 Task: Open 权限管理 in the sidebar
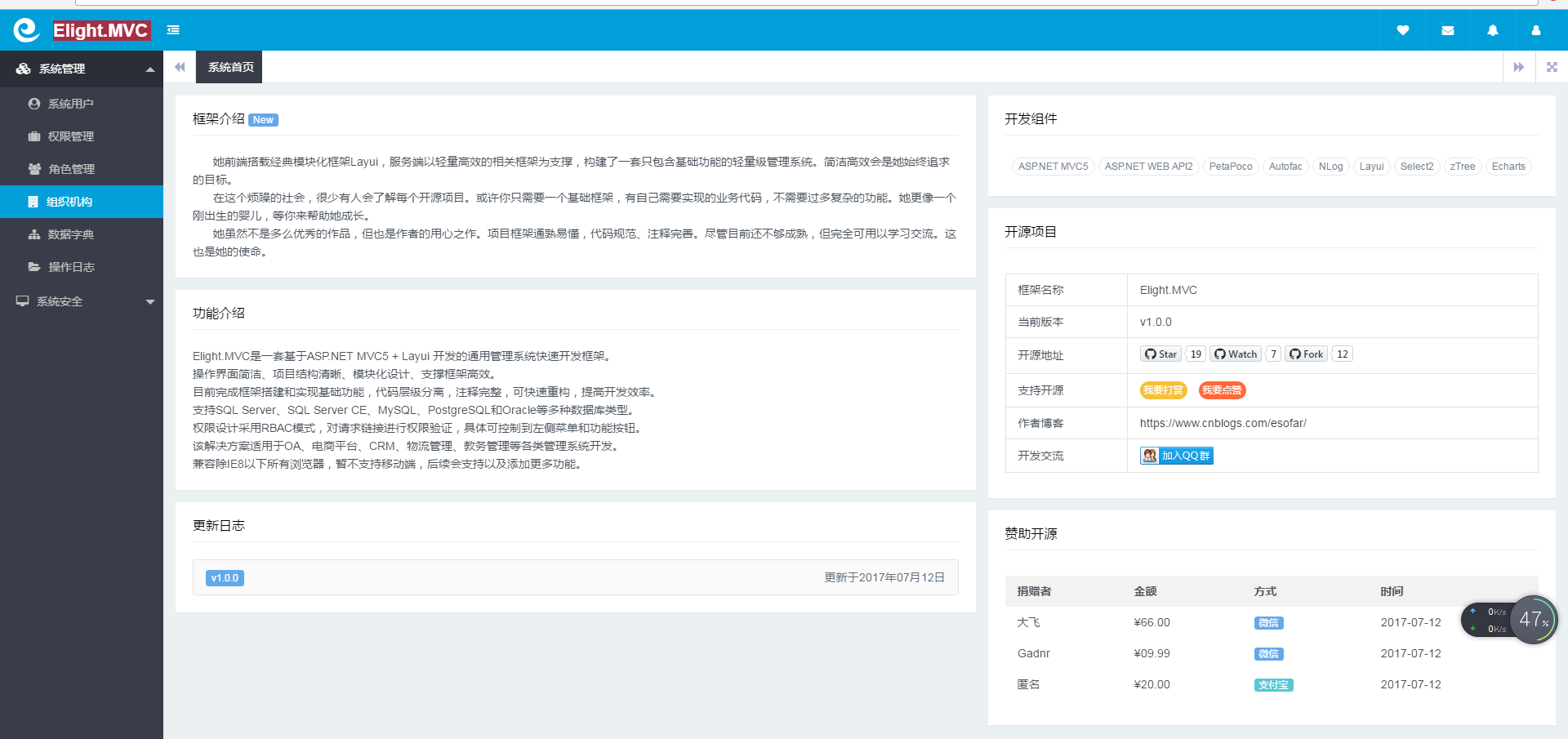pos(82,136)
